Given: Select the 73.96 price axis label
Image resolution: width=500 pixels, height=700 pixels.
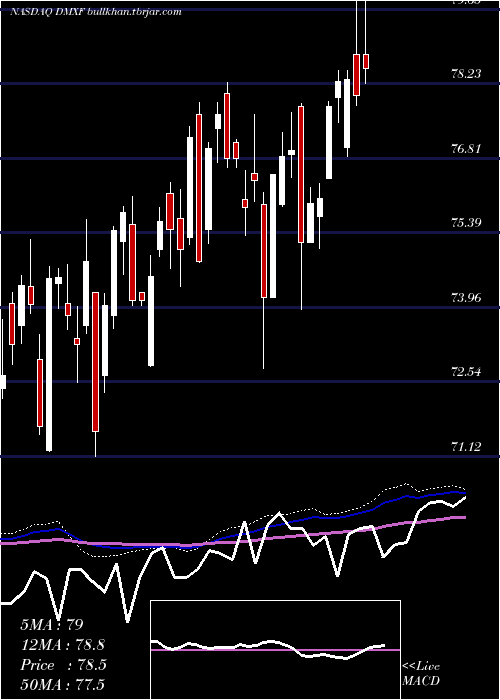Looking at the screenshot, I should click(467, 298).
